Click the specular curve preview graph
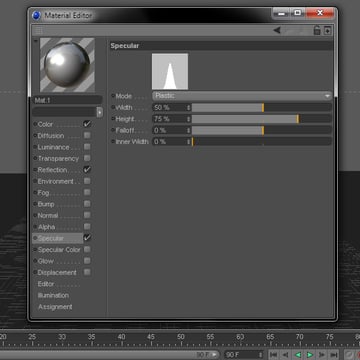This screenshot has width=360, height=360. point(170,71)
